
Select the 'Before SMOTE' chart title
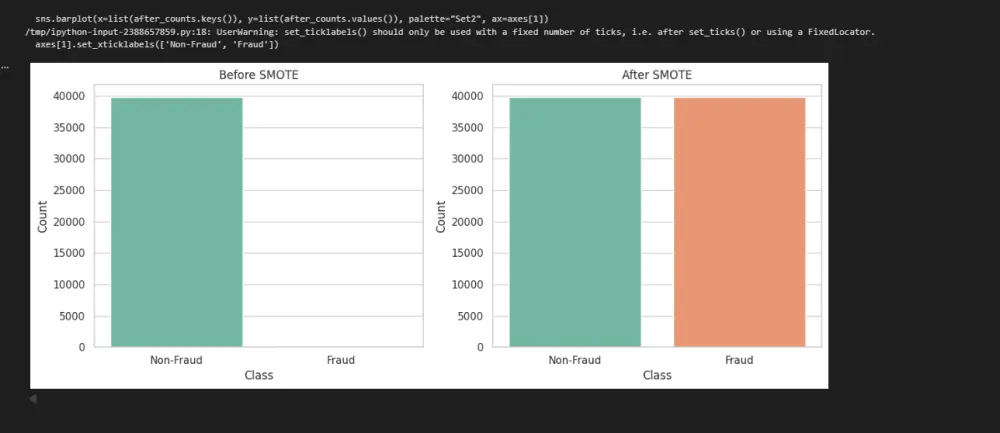click(x=258, y=76)
